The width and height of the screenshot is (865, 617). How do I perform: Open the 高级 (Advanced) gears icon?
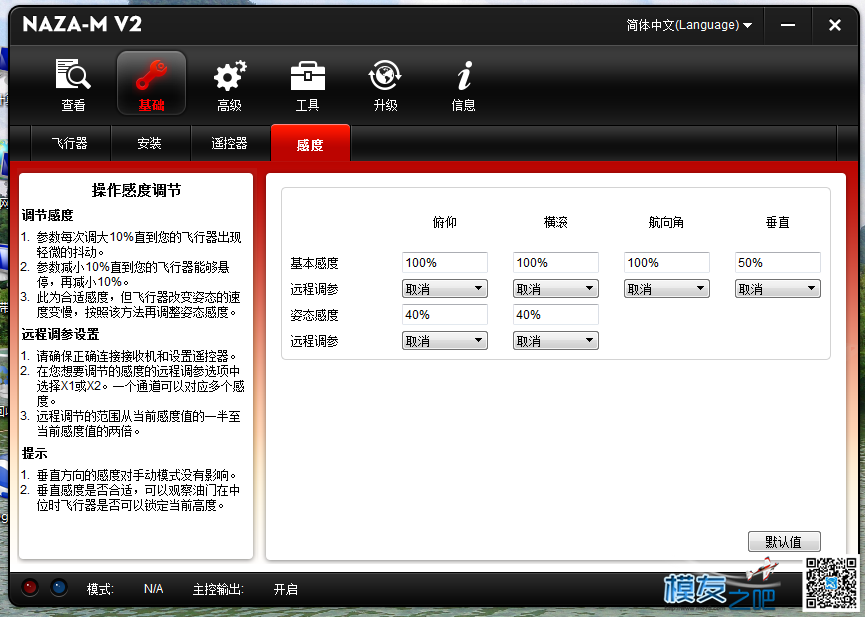coord(229,84)
